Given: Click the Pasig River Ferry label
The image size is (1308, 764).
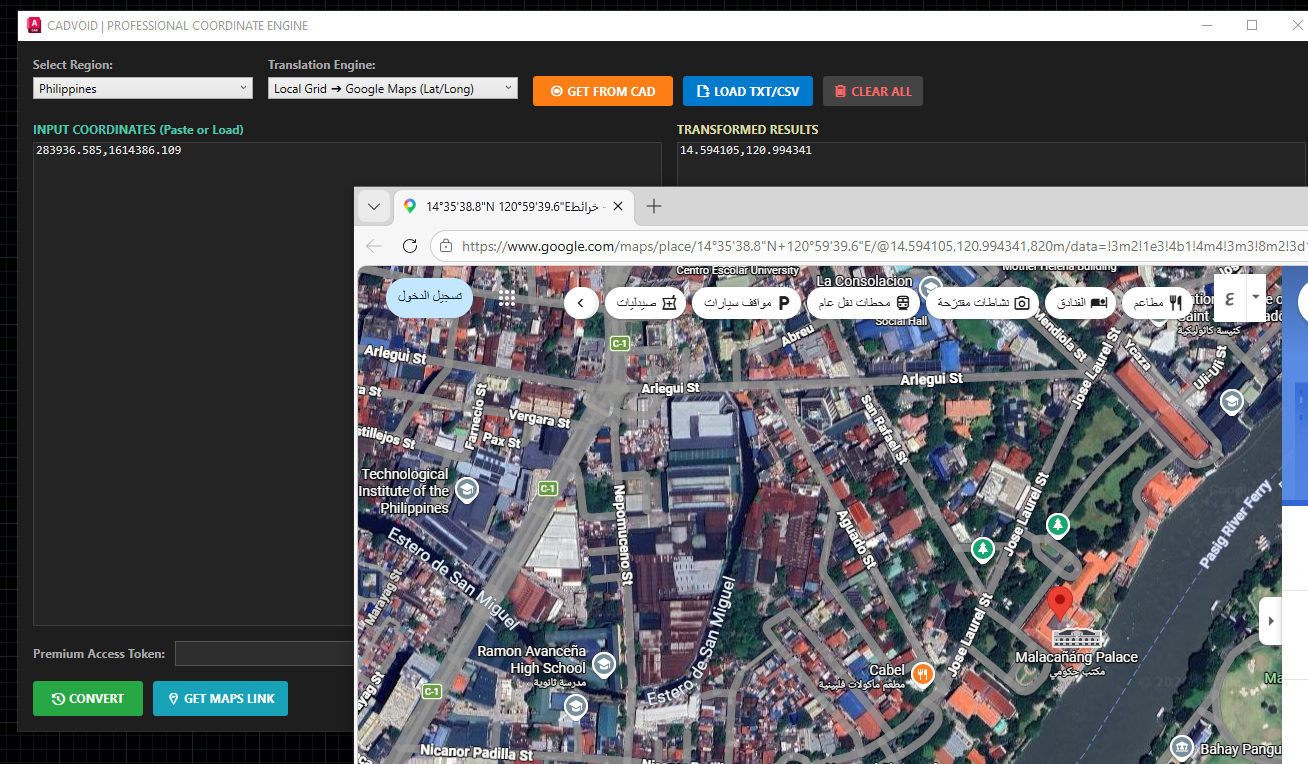Looking at the screenshot, I should pyautogui.click(x=1235, y=524).
